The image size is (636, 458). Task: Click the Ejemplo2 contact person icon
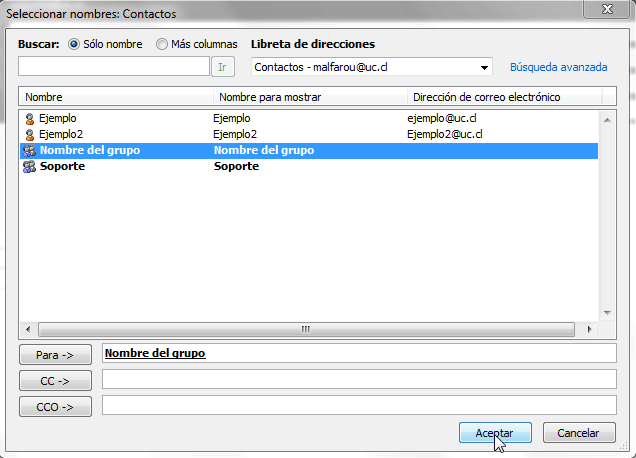click(x=30, y=135)
